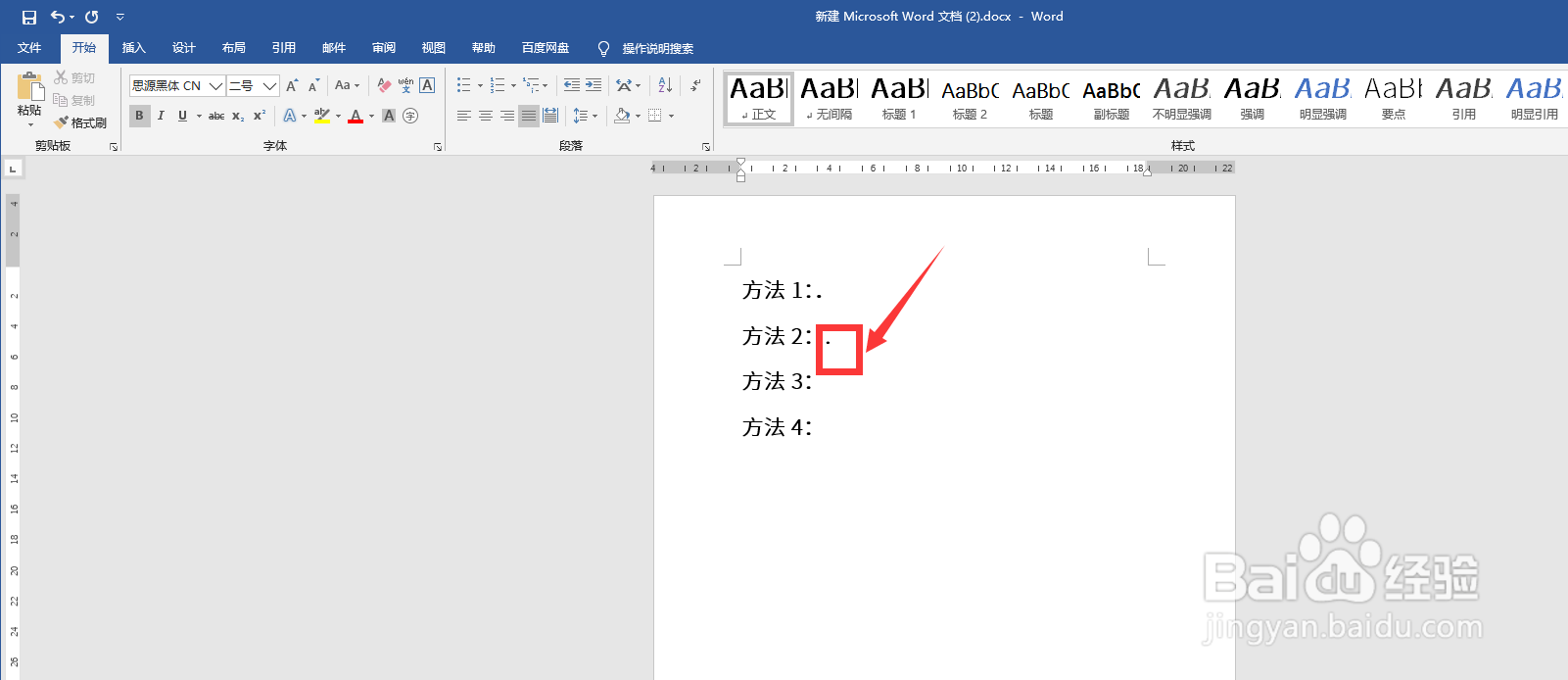1568x680 pixels.
Task: Toggle strikethrough abc formatting
Action: tap(216, 116)
